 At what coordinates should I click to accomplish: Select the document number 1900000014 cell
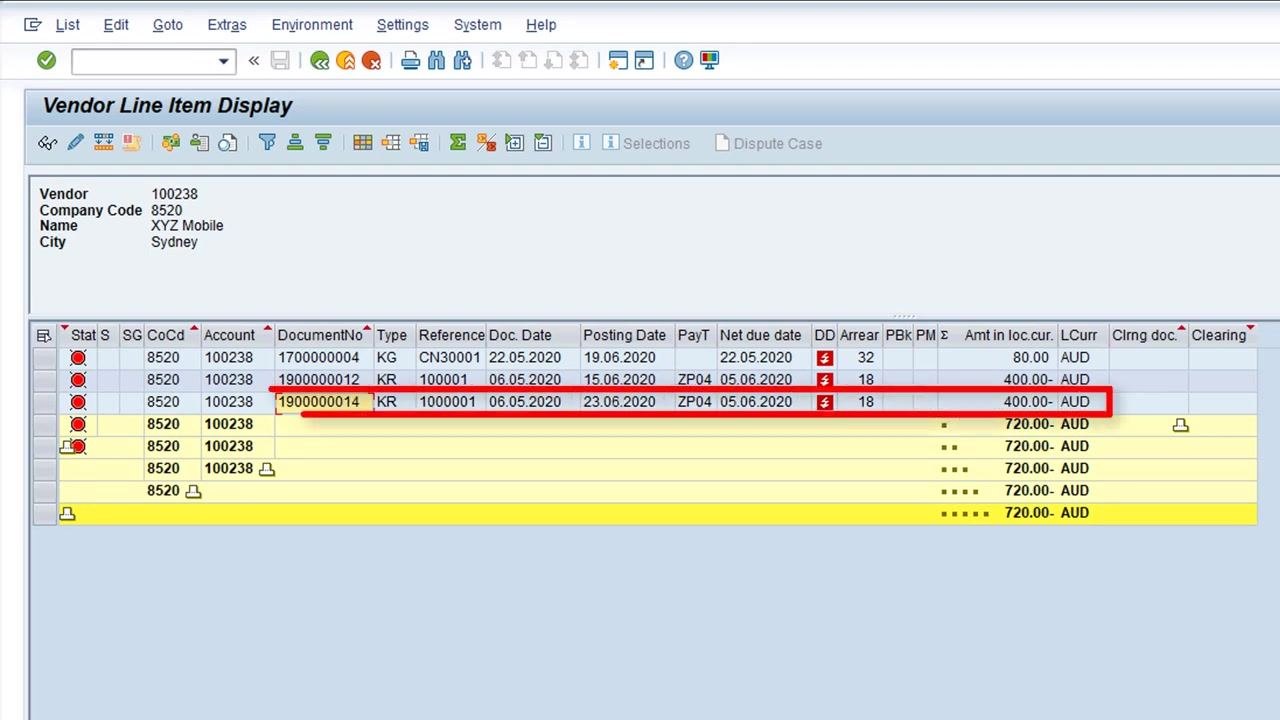click(x=324, y=402)
